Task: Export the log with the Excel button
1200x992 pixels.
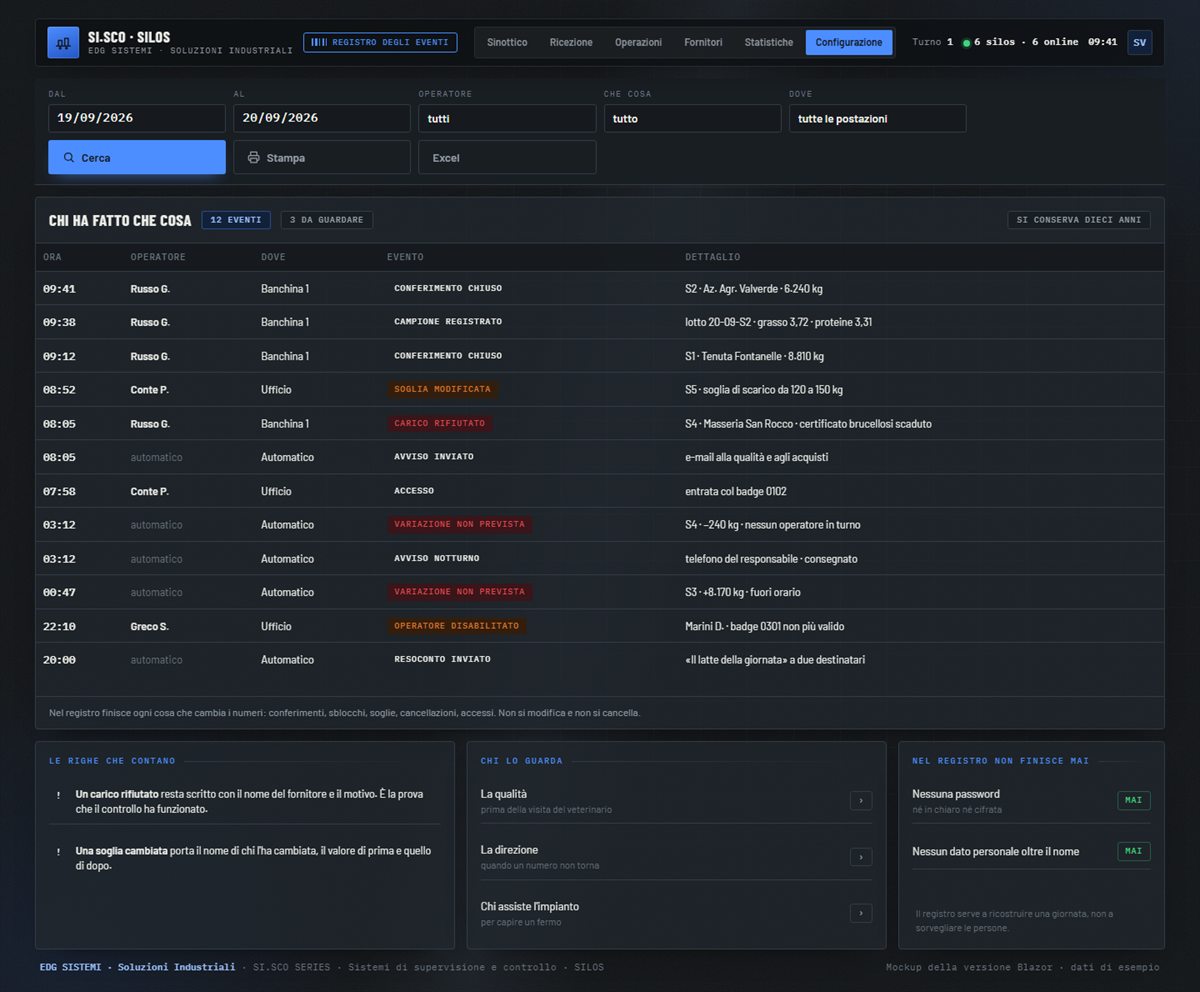Action: pyautogui.click(x=508, y=158)
